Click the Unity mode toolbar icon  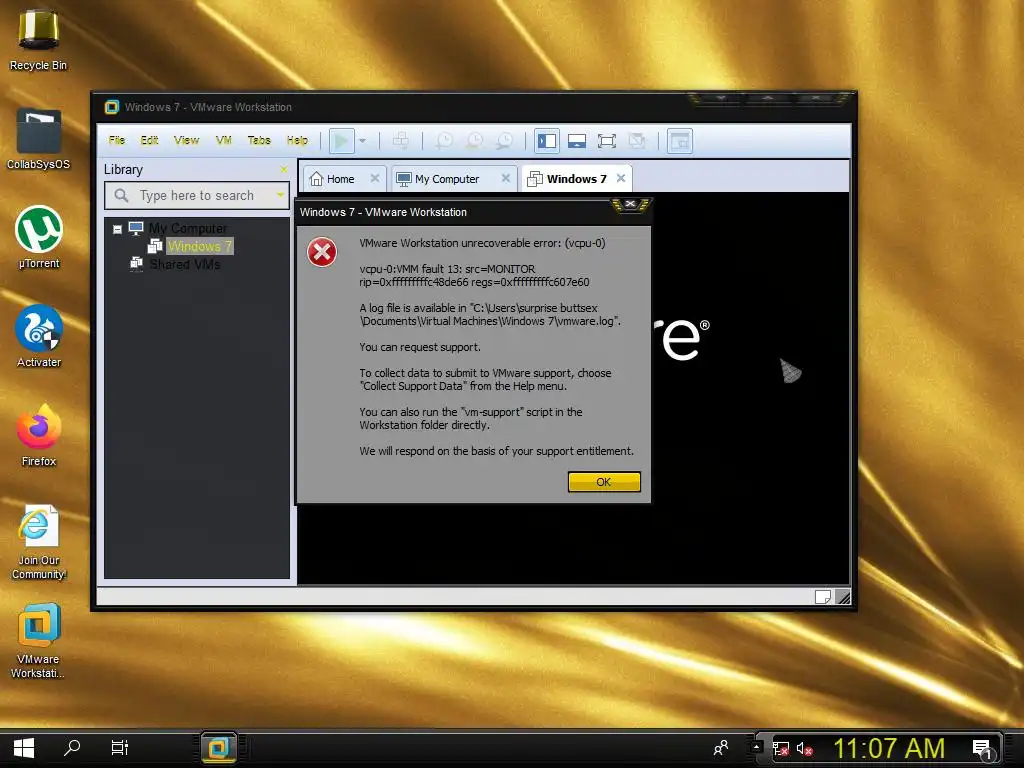[637, 140]
